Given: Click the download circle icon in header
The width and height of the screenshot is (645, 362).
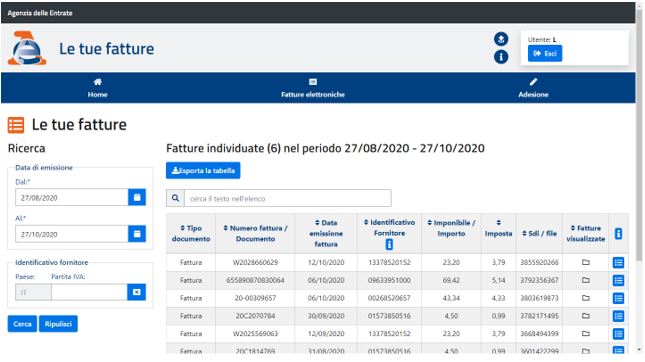Looking at the screenshot, I should pyautogui.click(x=501, y=39).
